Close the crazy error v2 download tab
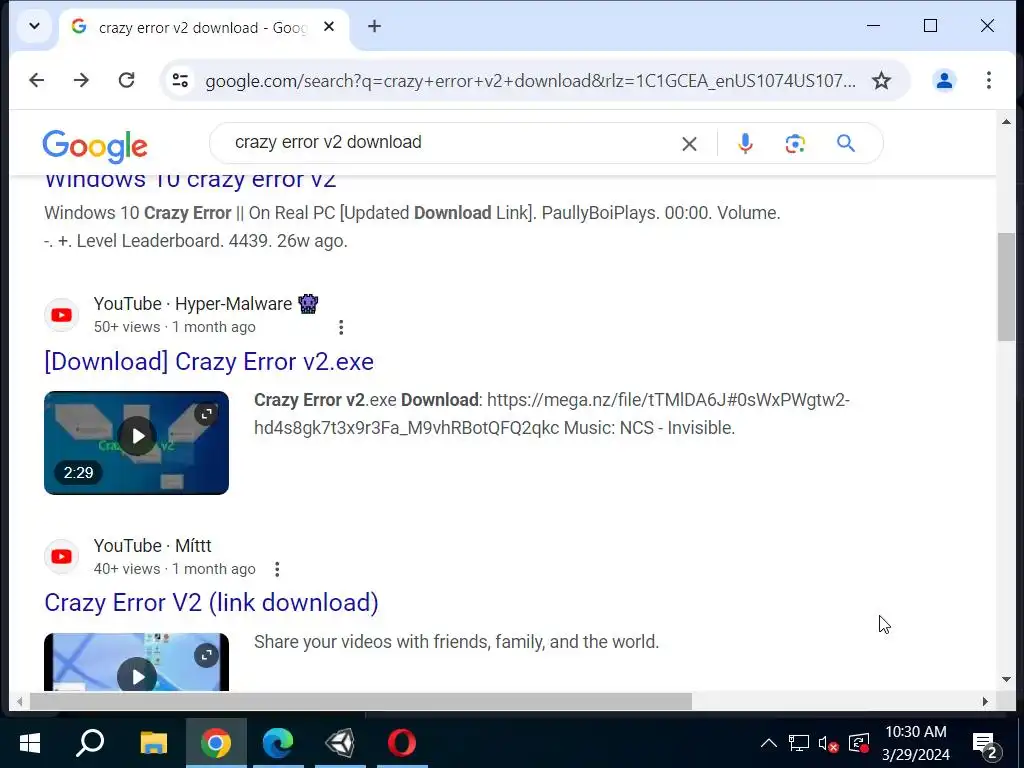The height and width of the screenshot is (768, 1024). click(329, 27)
